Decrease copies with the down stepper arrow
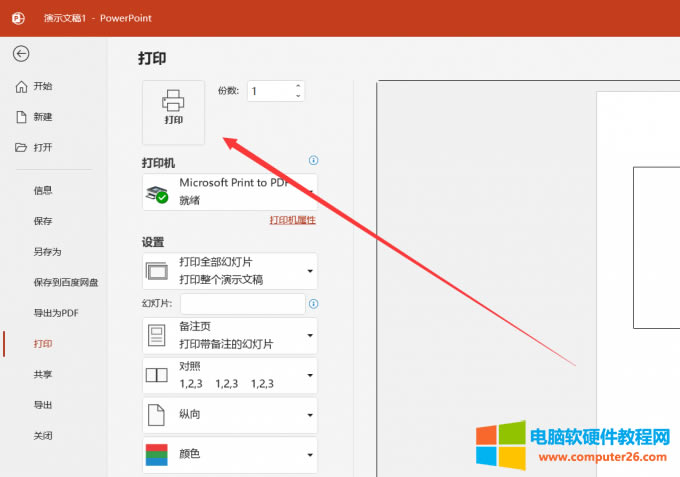680x477 pixels. coord(298,96)
